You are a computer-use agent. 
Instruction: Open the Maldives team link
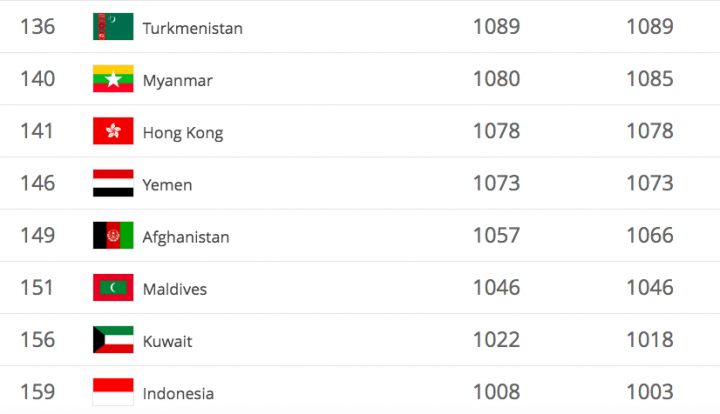175,289
